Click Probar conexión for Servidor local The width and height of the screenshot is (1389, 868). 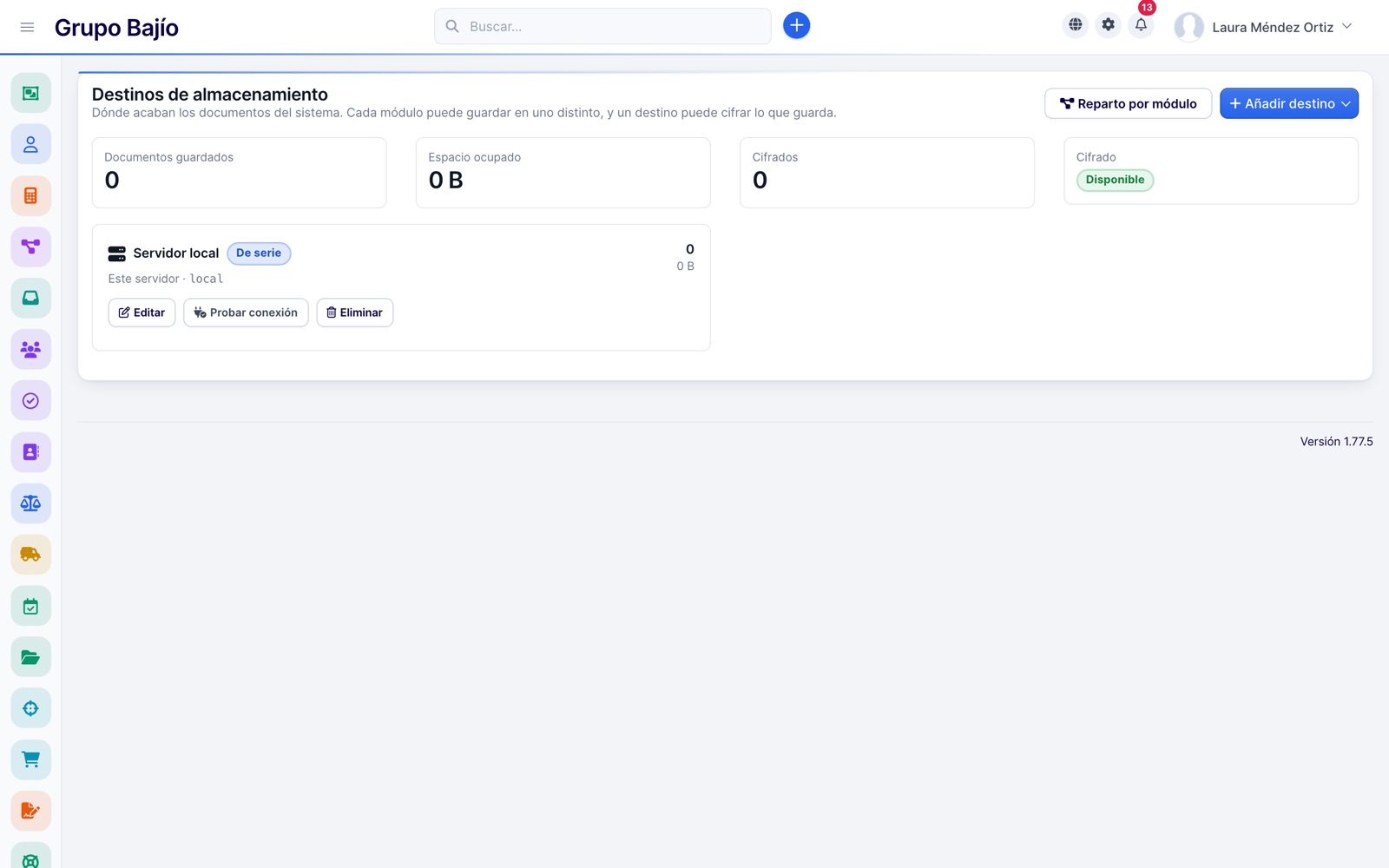246,312
